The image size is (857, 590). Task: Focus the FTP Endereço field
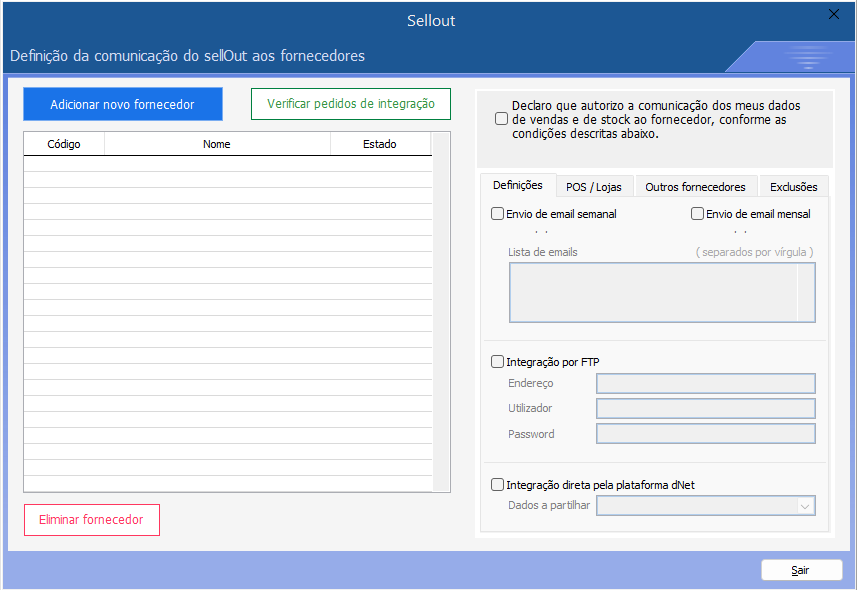(705, 384)
